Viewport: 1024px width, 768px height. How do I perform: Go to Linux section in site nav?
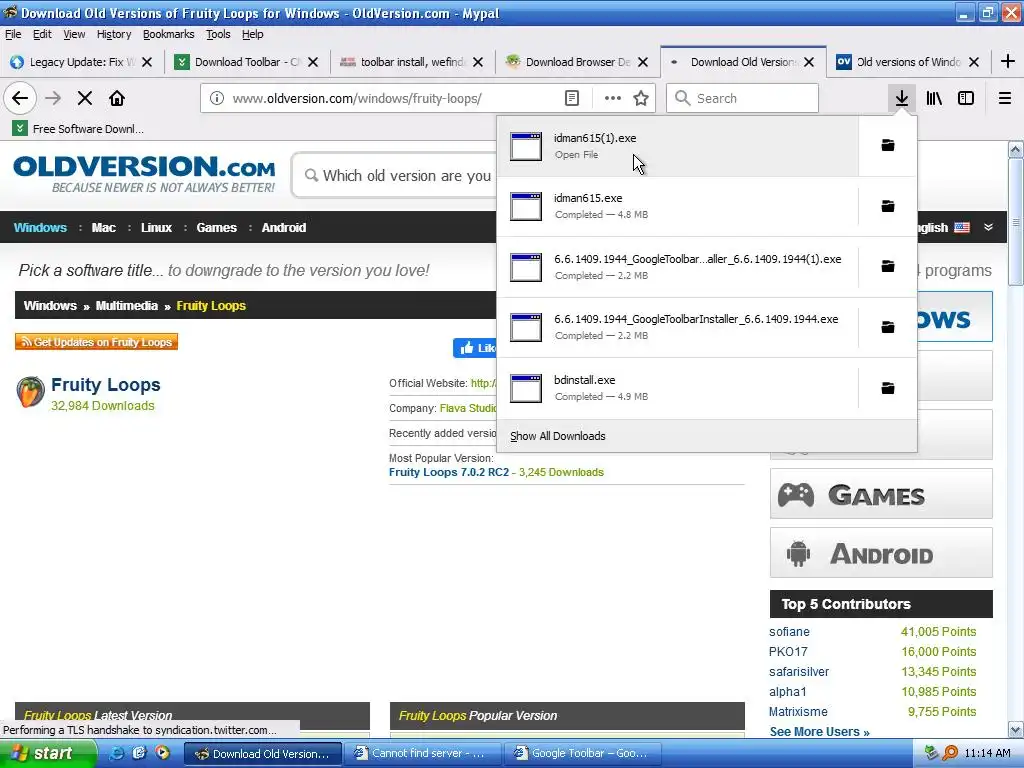156,228
